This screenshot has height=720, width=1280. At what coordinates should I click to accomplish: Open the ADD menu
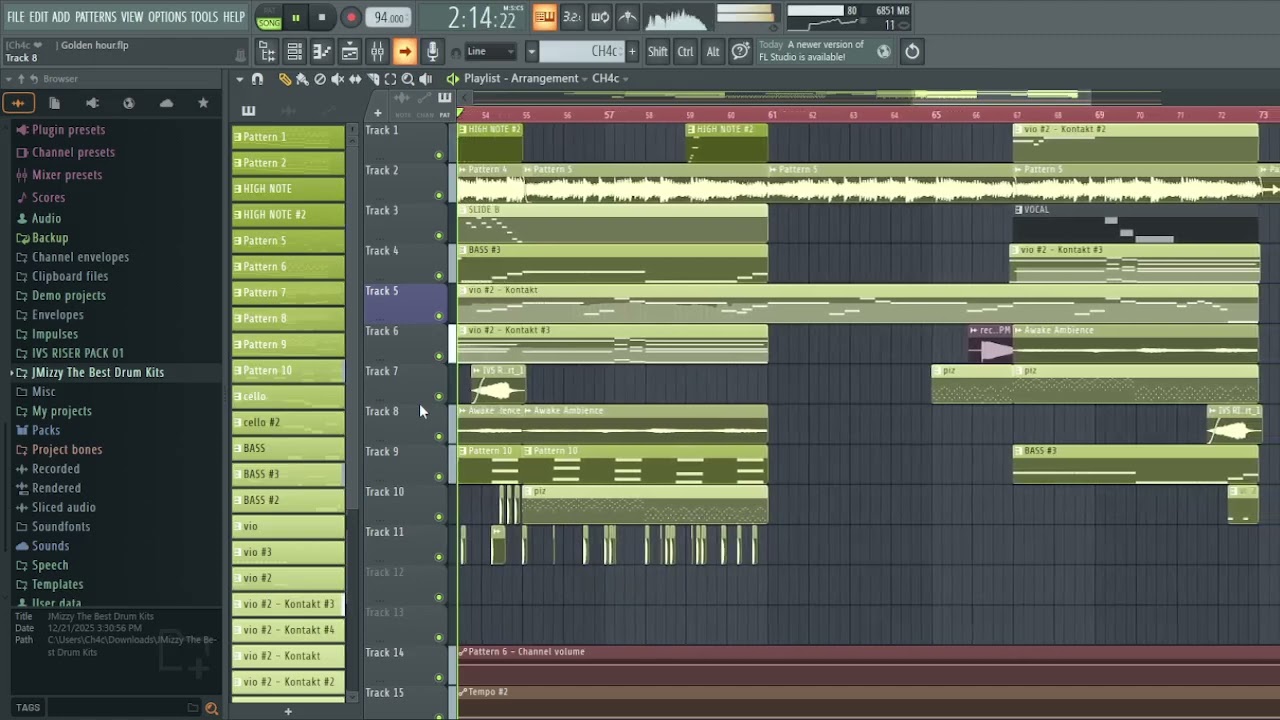coord(62,18)
